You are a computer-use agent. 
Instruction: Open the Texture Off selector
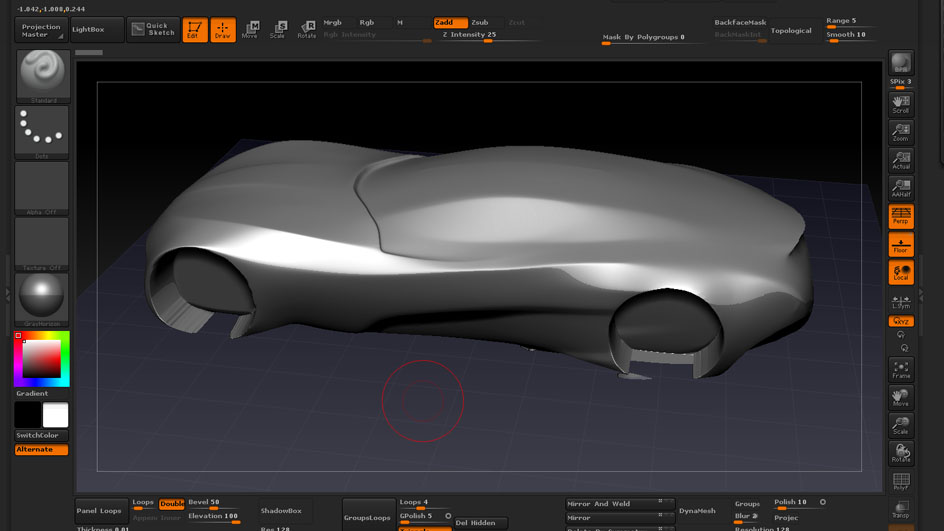click(x=42, y=244)
